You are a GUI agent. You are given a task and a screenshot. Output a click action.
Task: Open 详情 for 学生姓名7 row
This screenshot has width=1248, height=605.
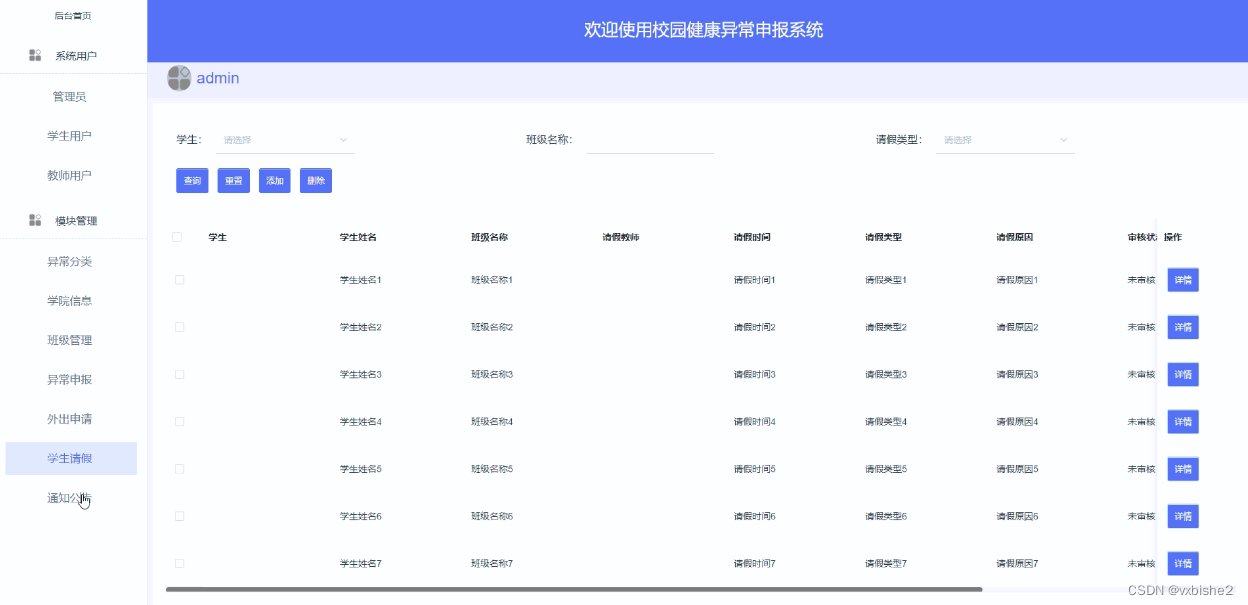tap(1183, 563)
